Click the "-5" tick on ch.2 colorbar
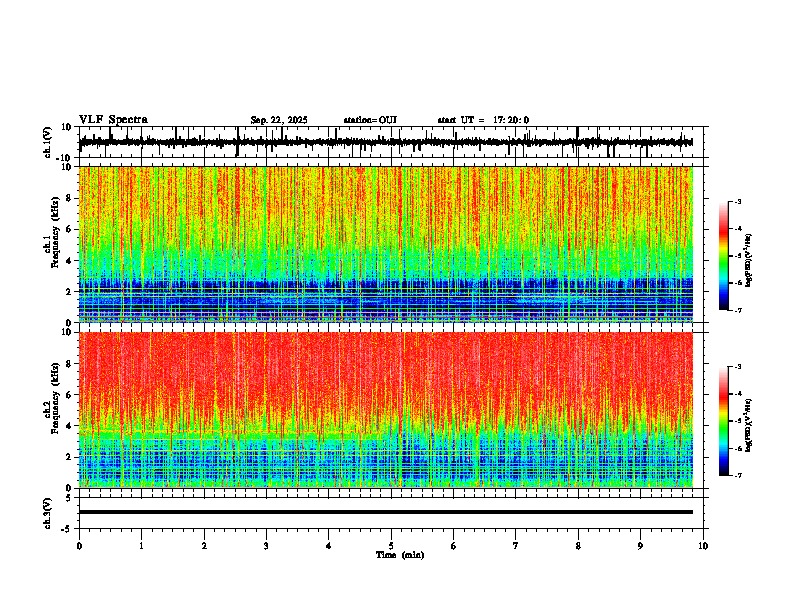 click(737, 421)
